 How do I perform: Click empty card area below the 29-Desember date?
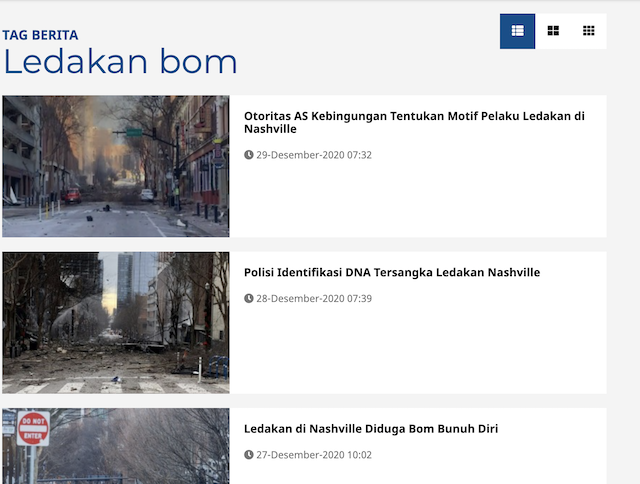[418, 200]
